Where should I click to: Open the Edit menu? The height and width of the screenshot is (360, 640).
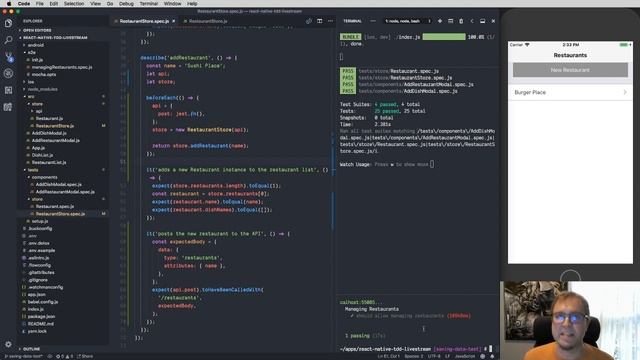pos(54,3)
